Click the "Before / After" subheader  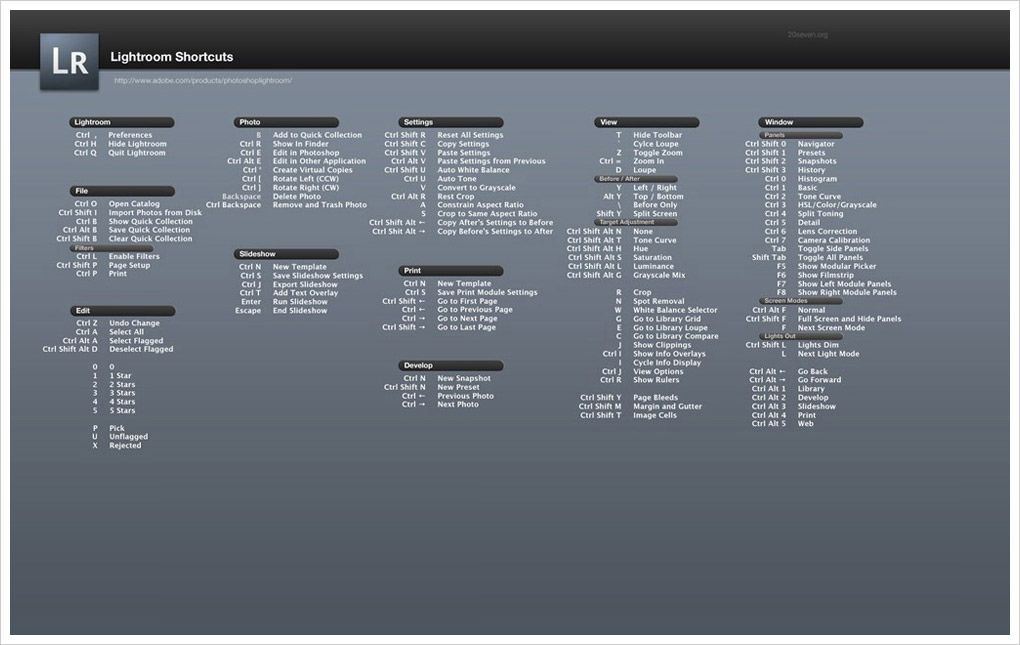click(636, 179)
